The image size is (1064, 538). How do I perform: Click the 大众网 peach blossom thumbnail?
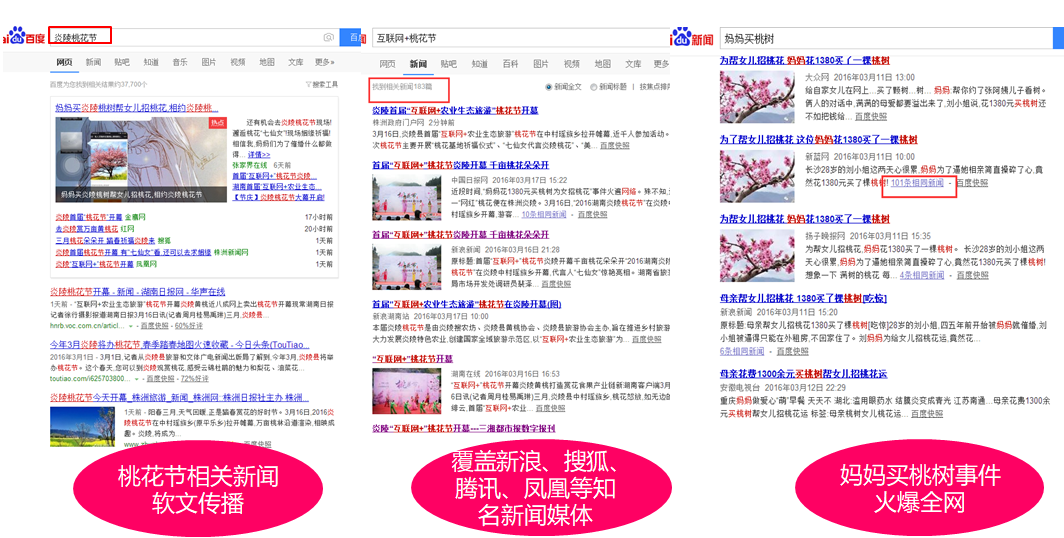pos(757,96)
